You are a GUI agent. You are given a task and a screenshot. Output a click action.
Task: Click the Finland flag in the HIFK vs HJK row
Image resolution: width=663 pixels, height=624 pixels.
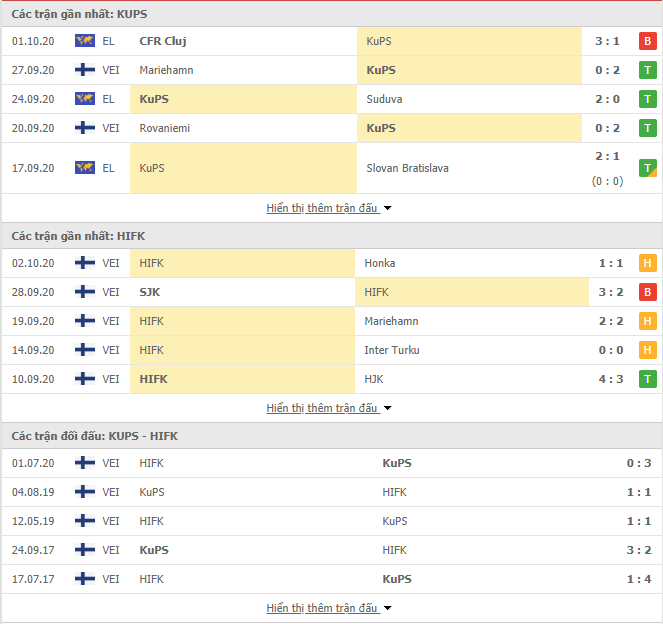click(x=85, y=378)
